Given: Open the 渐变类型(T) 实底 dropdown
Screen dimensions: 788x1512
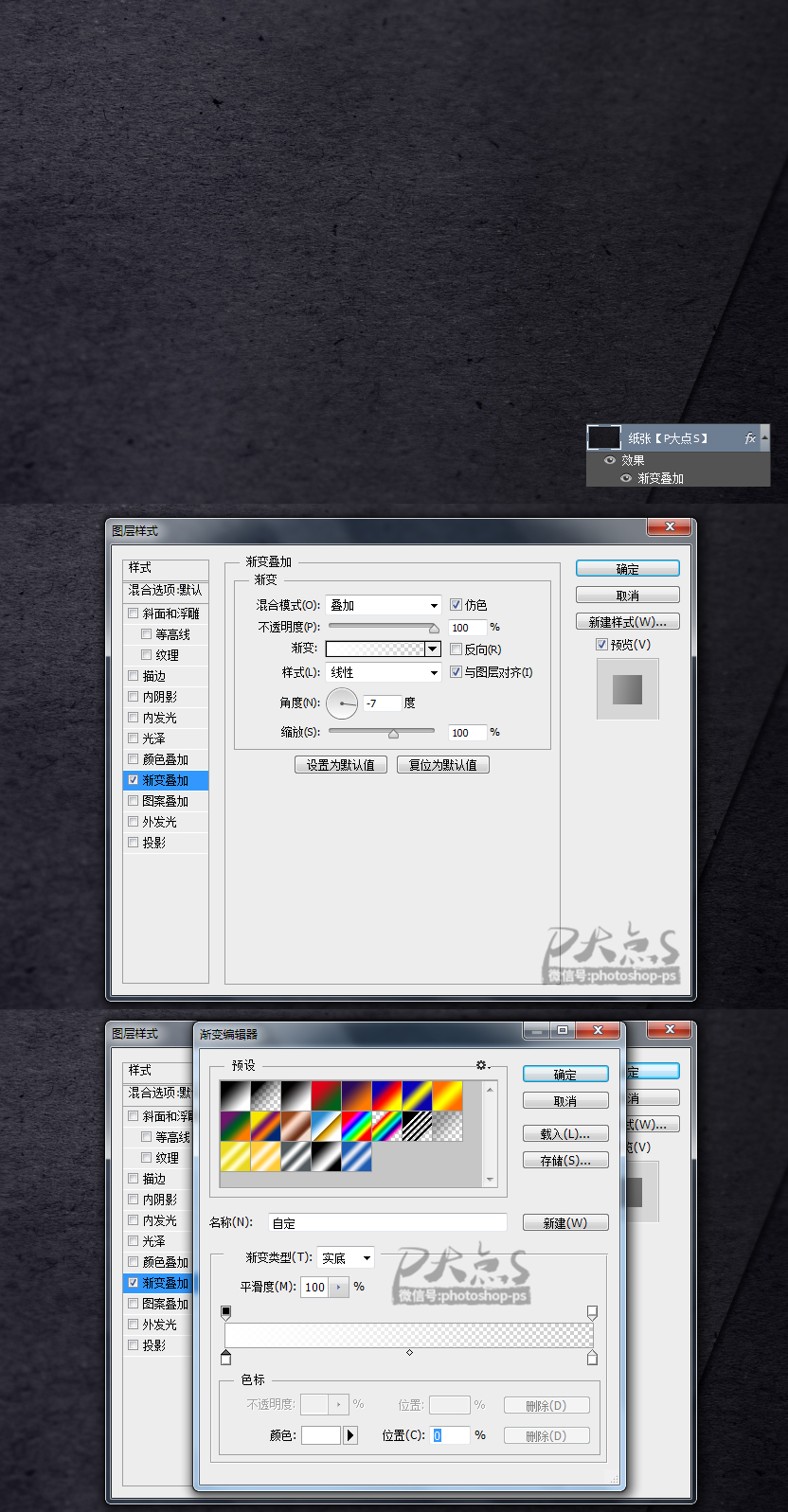Looking at the screenshot, I should (x=346, y=1258).
